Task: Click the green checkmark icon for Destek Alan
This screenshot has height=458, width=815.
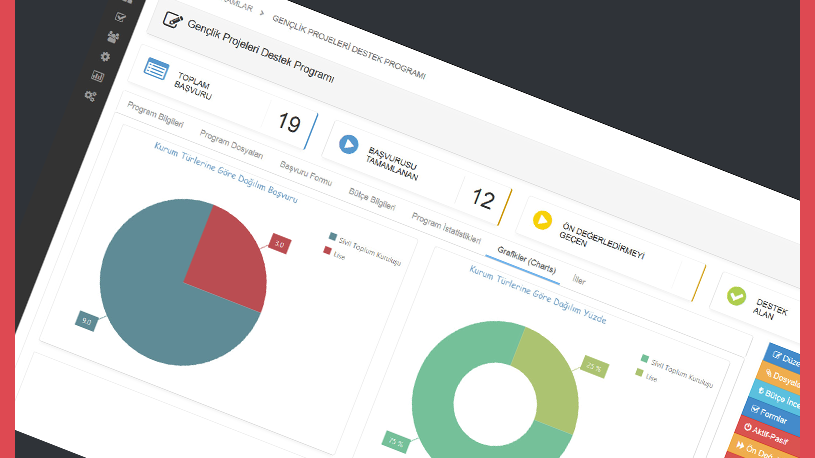Action: click(737, 296)
